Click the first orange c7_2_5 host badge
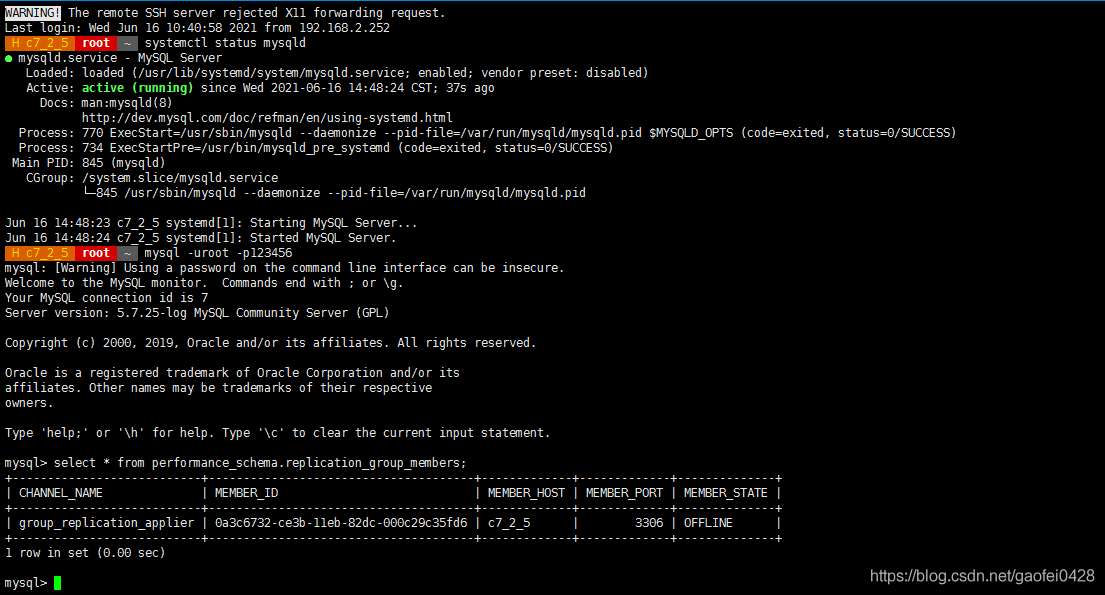 tap(39, 43)
